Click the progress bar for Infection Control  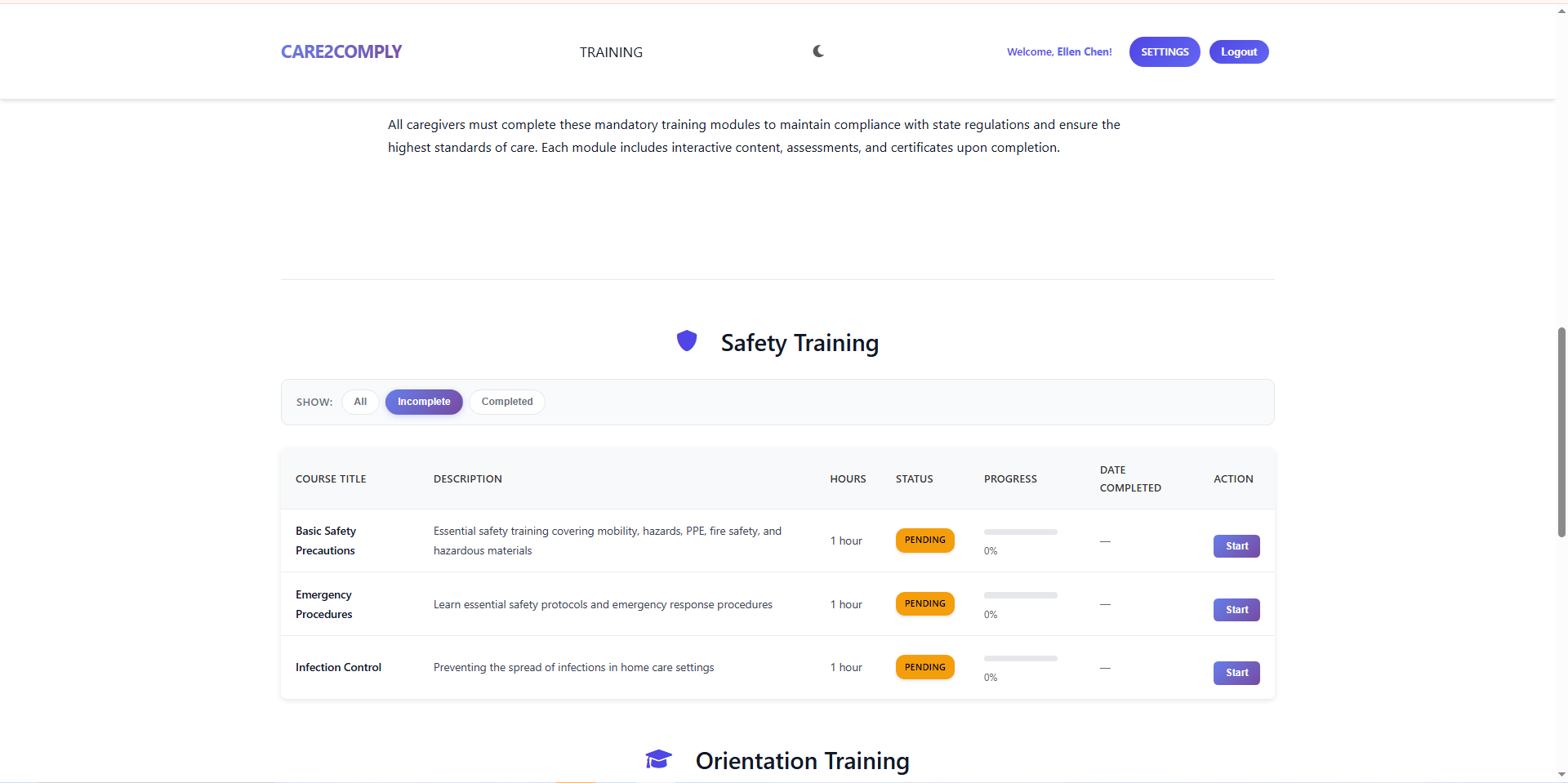[x=1019, y=658]
